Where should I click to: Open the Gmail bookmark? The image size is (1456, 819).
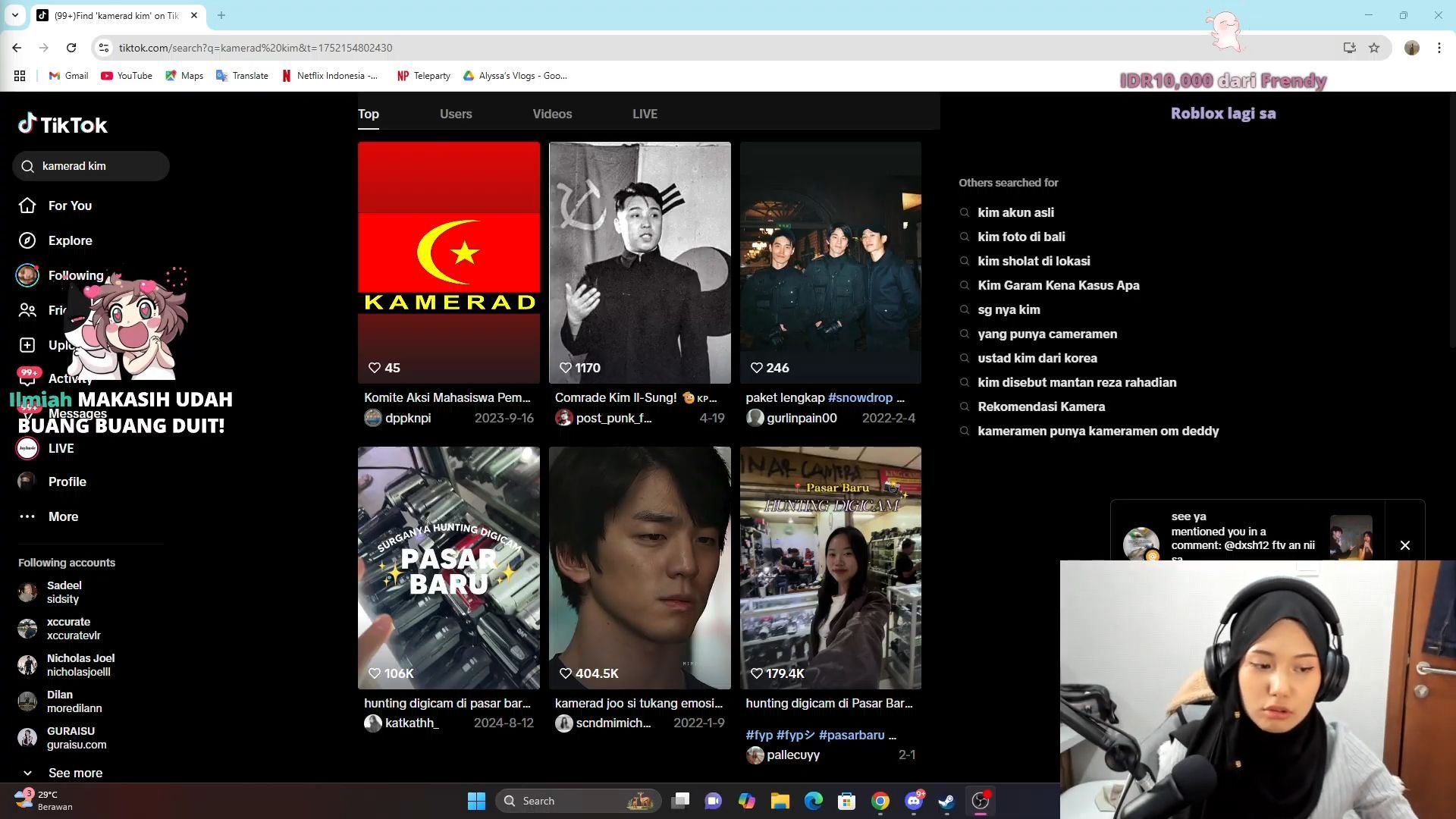68,76
